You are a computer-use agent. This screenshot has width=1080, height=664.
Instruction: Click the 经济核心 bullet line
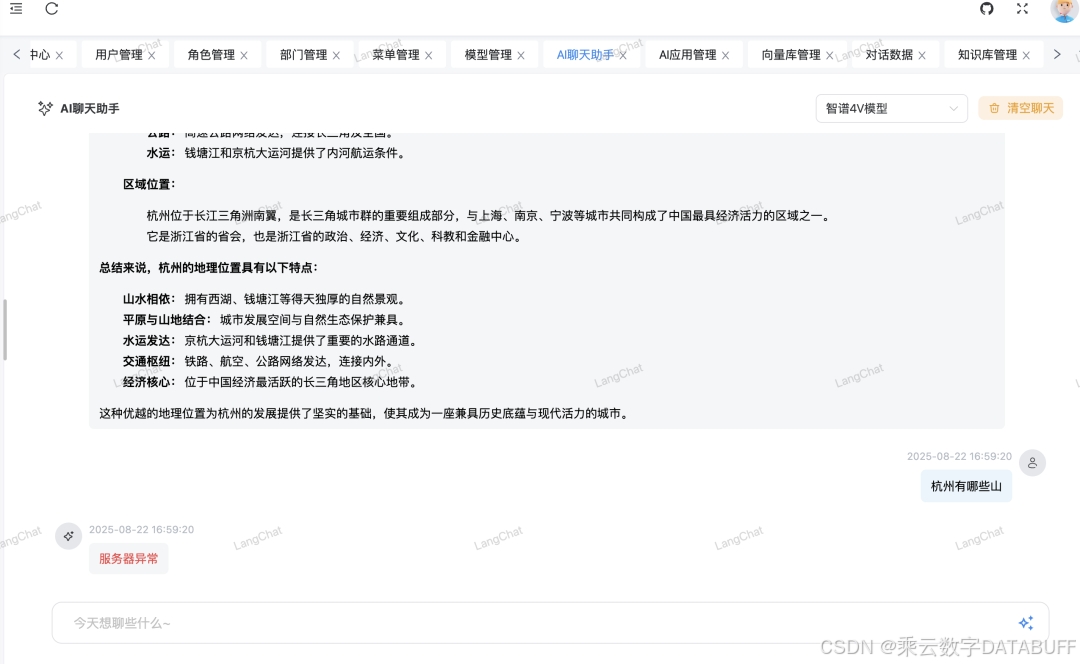pos(271,382)
